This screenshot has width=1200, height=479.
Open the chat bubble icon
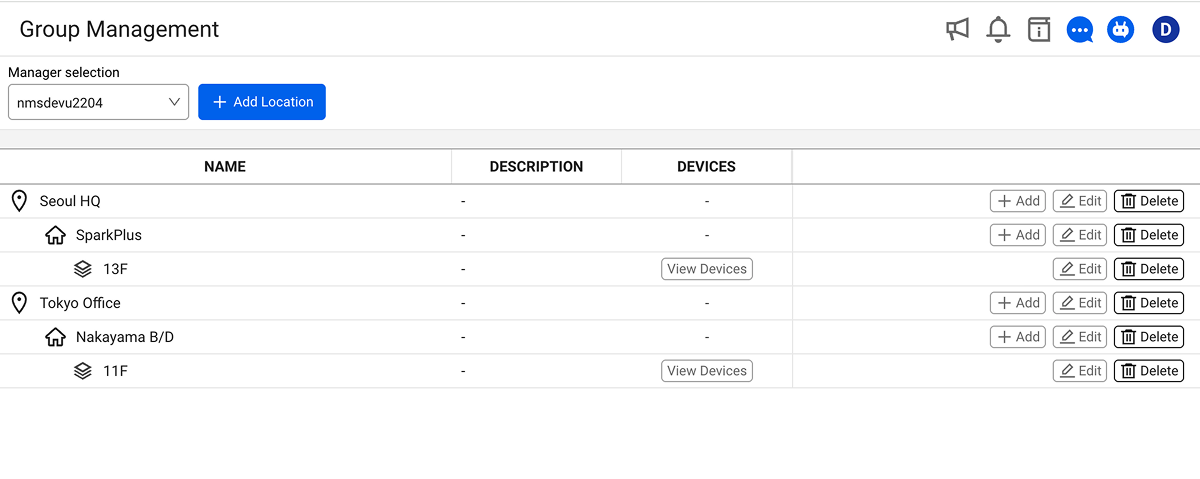(1080, 30)
